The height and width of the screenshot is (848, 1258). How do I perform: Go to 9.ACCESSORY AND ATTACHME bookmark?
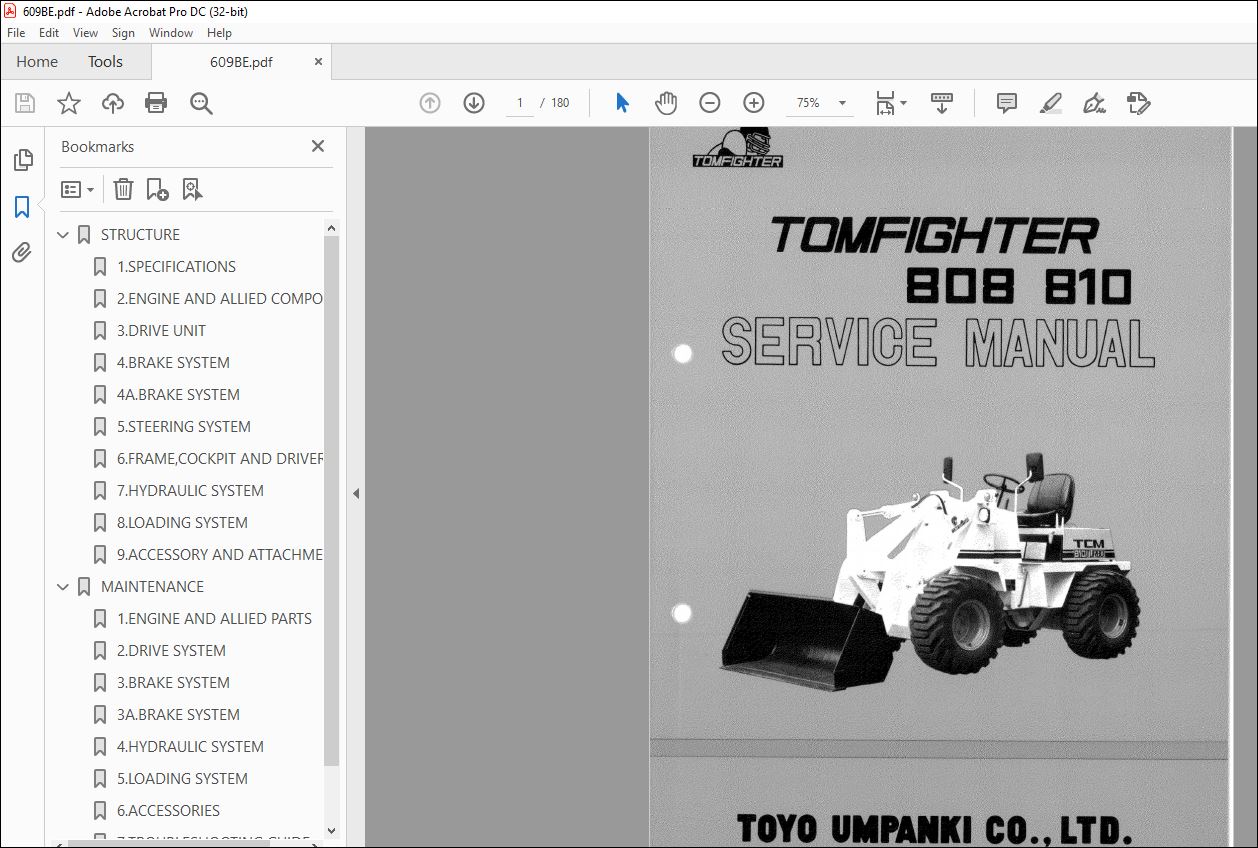click(220, 555)
